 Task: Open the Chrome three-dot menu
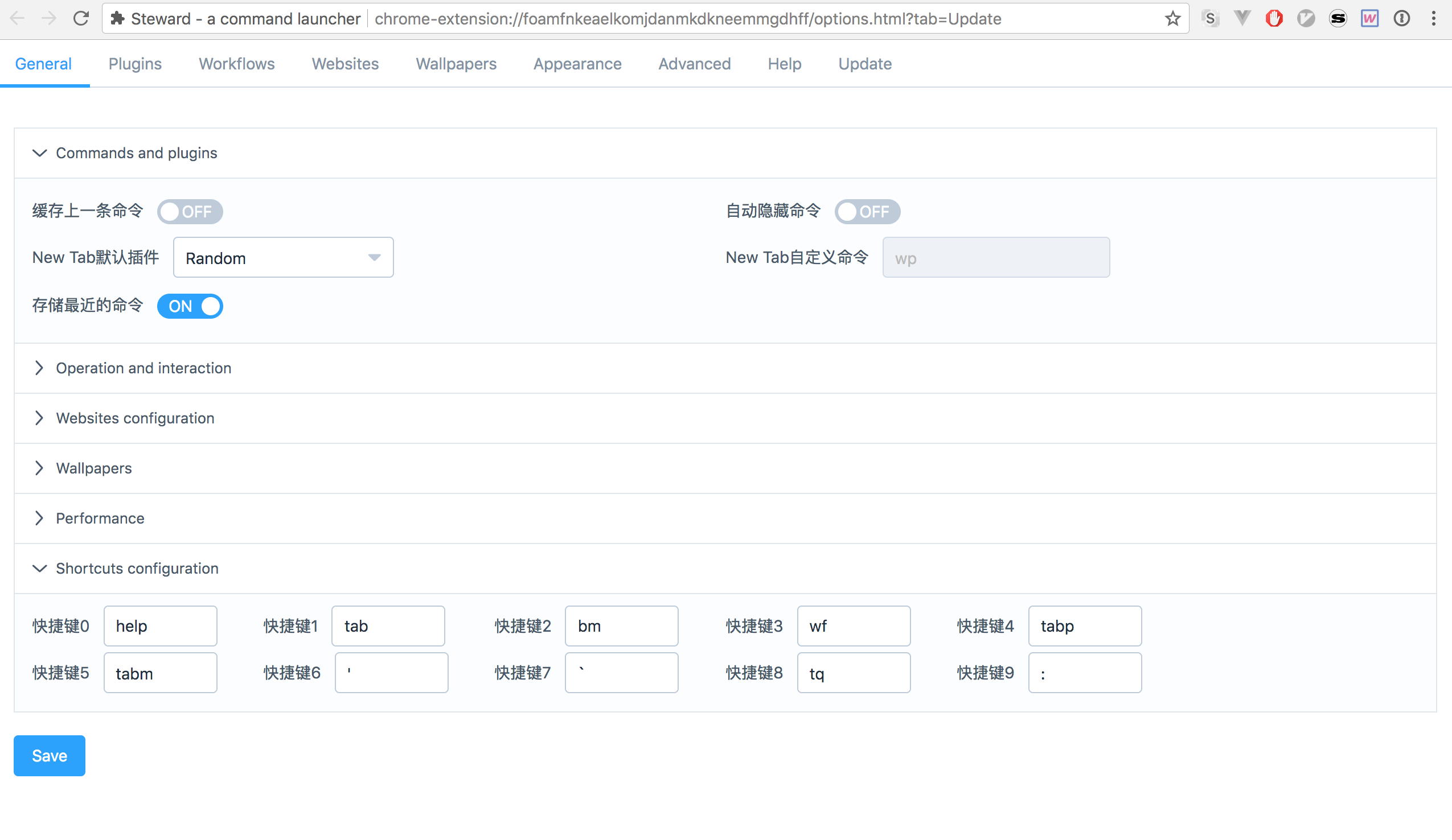pos(1434,19)
